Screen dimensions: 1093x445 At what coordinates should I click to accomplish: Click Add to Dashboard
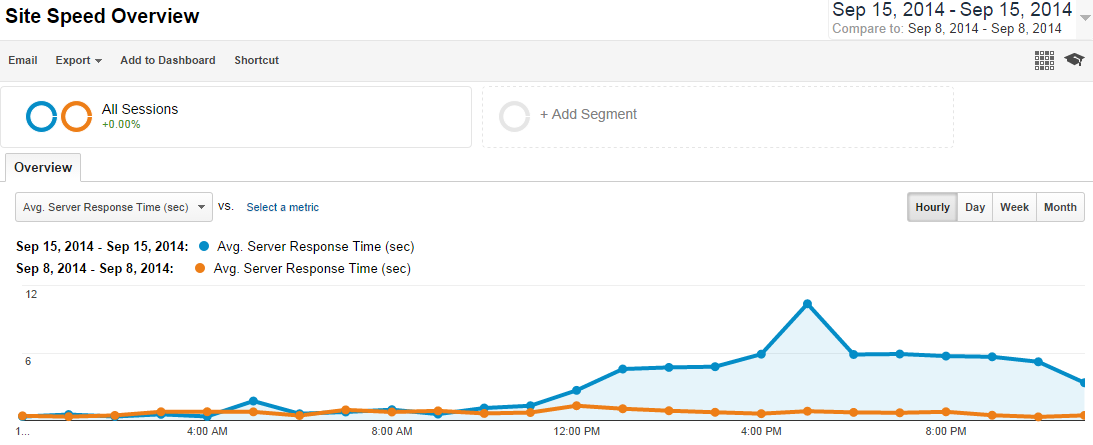(x=167, y=60)
